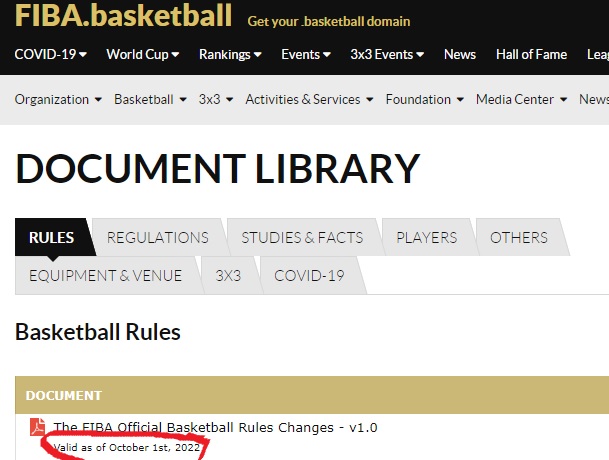This screenshot has width=609, height=460.
Task: Click the DOCUMENT LIBRARY title
Action: (218, 168)
